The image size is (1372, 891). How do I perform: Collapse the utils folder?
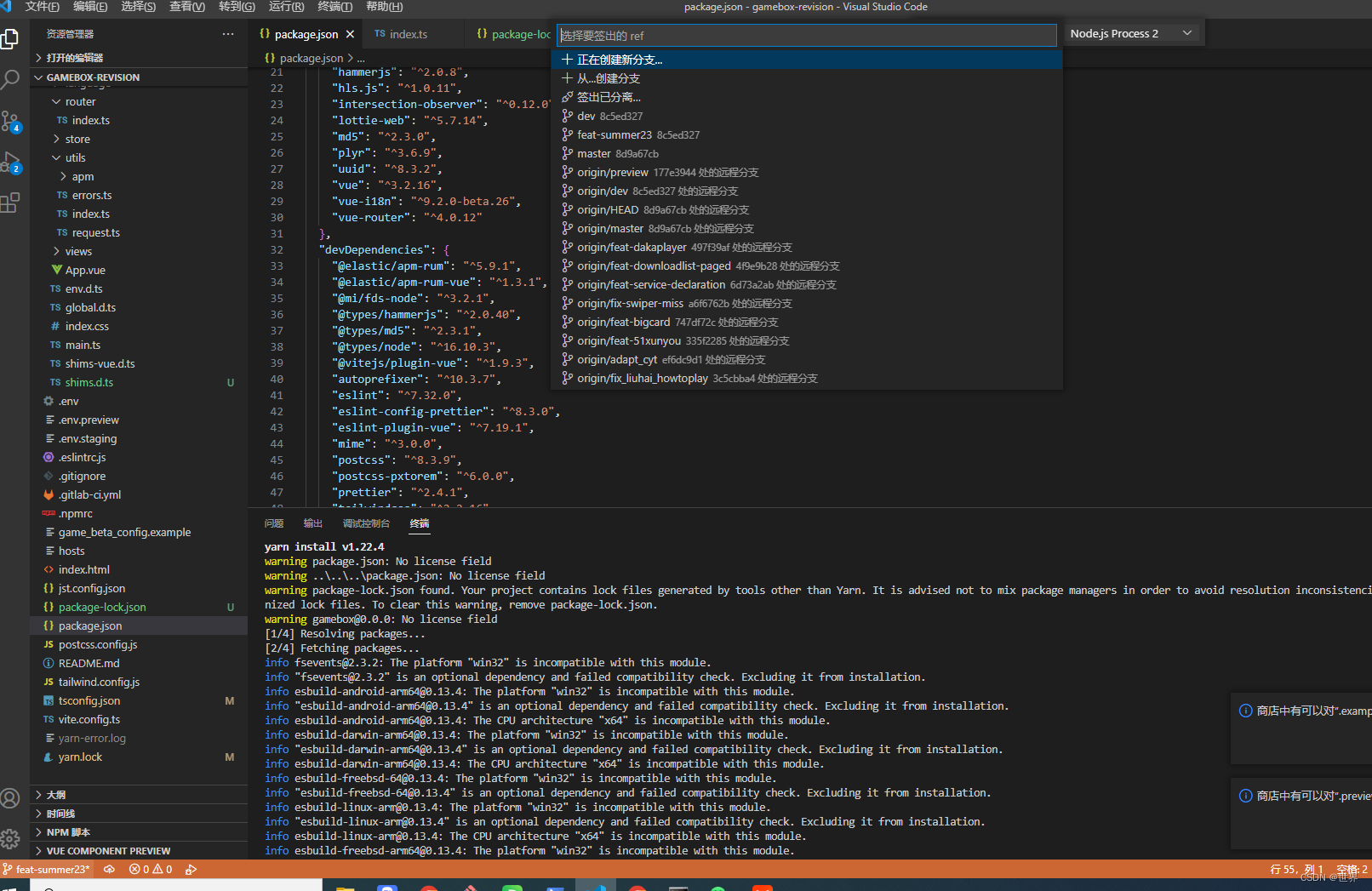(x=75, y=157)
